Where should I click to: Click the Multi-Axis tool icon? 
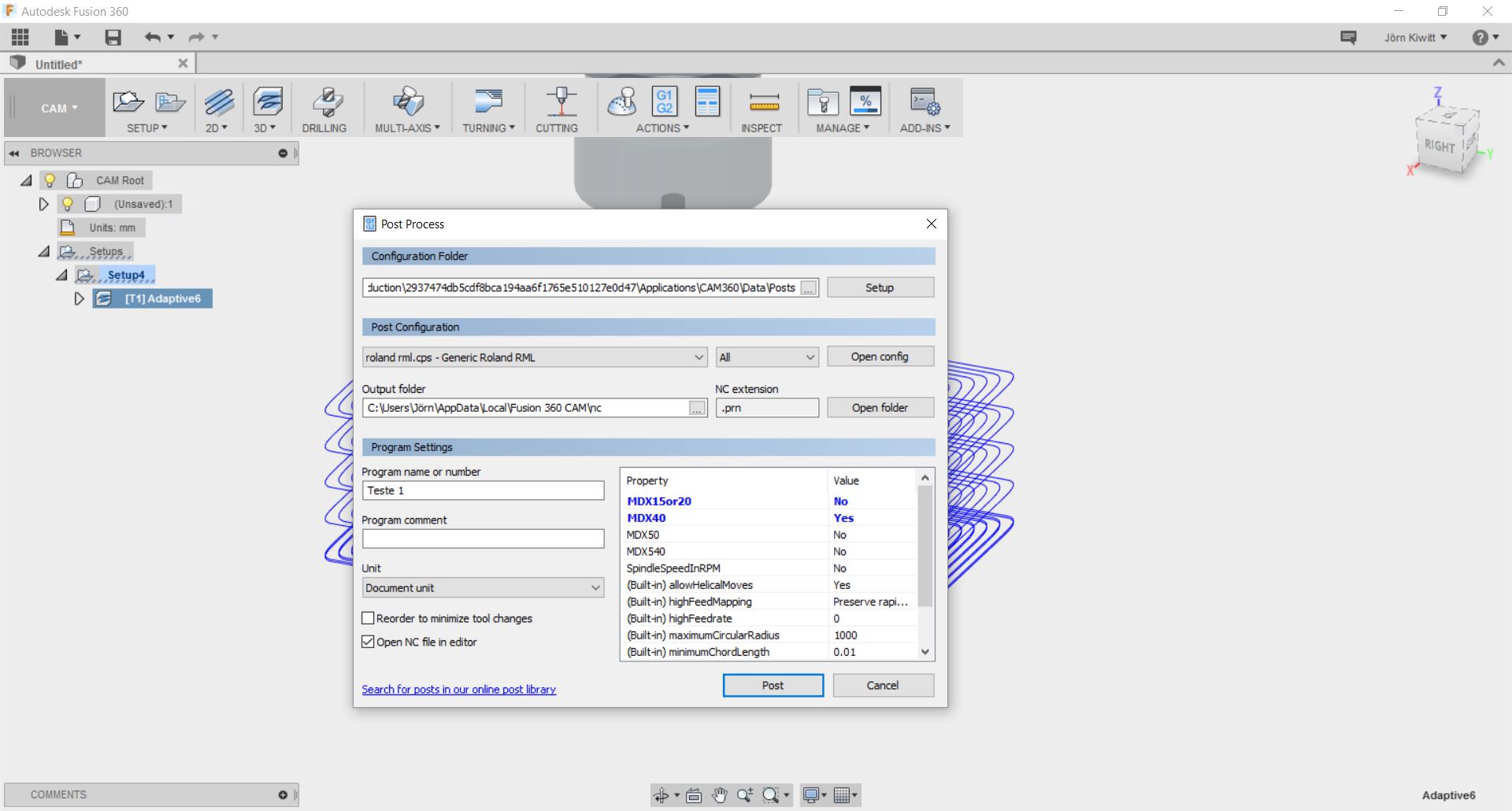(x=408, y=102)
